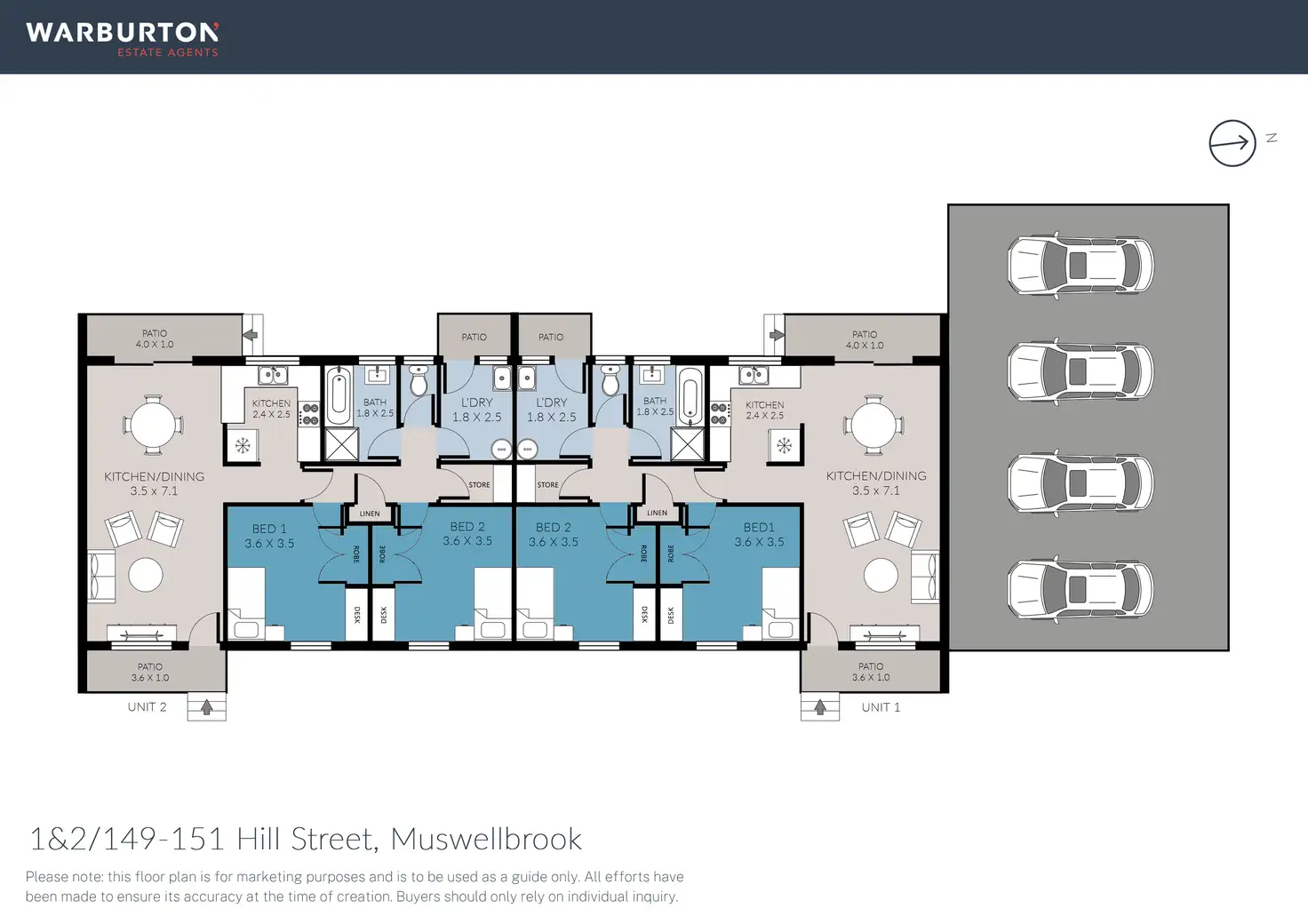The height and width of the screenshot is (924, 1308).
Task: Click the Unit 1 4.0 x 1.0 patio arrow
Action: [x=777, y=335]
